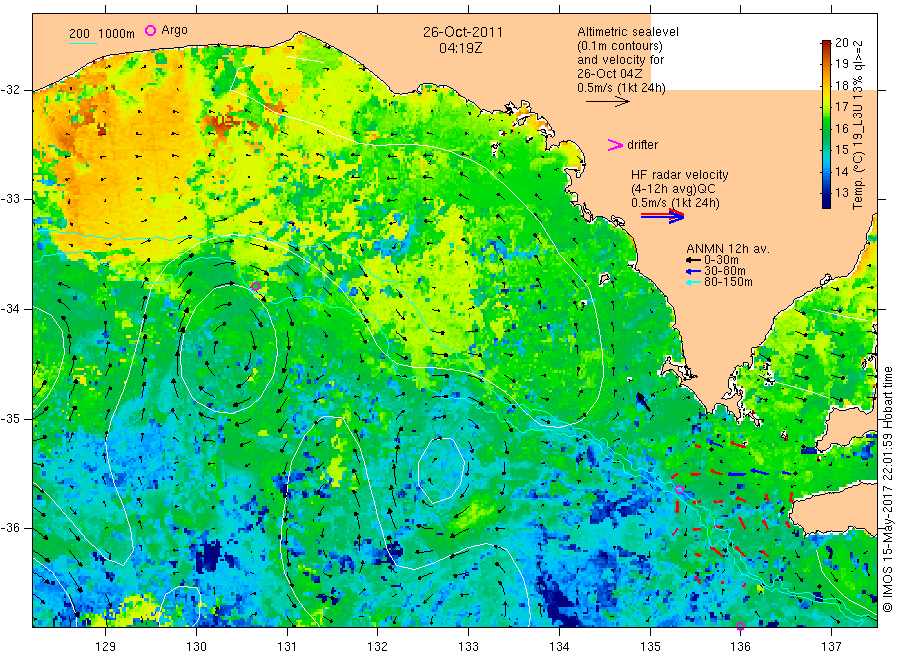
Task: Click the "Argo" legend label
Action: pyautogui.click(x=174, y=30)
